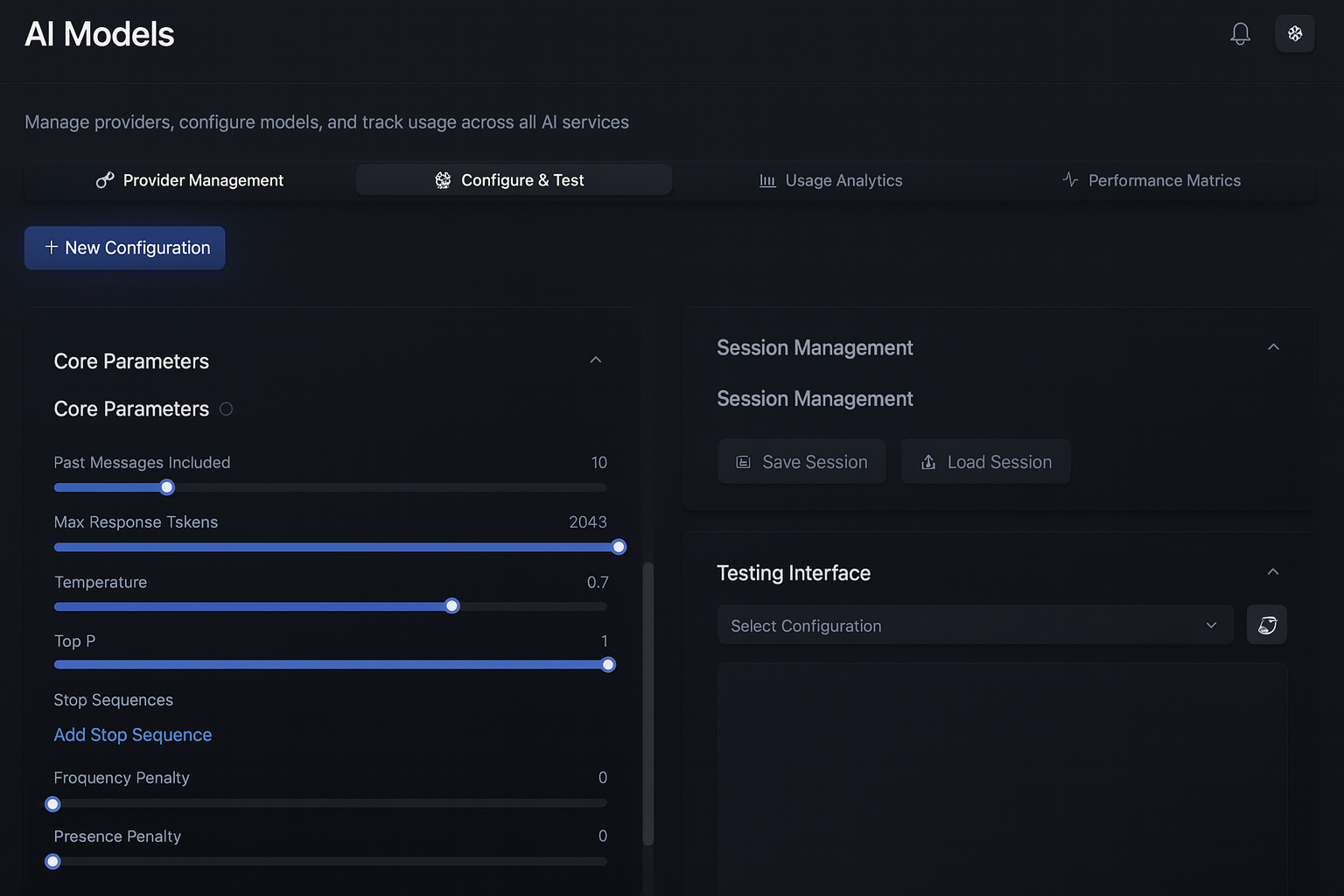Click the Temperature slider handle
Viewport: 1344px width, 896px height.
point(451,606)
